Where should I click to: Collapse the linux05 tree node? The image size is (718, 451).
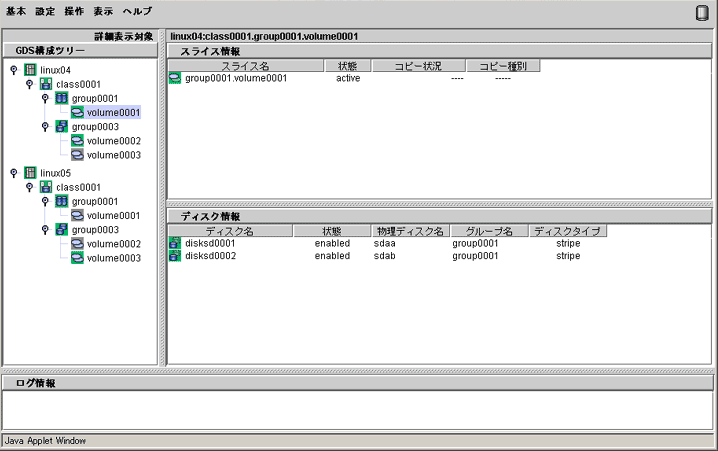[14, 173]
